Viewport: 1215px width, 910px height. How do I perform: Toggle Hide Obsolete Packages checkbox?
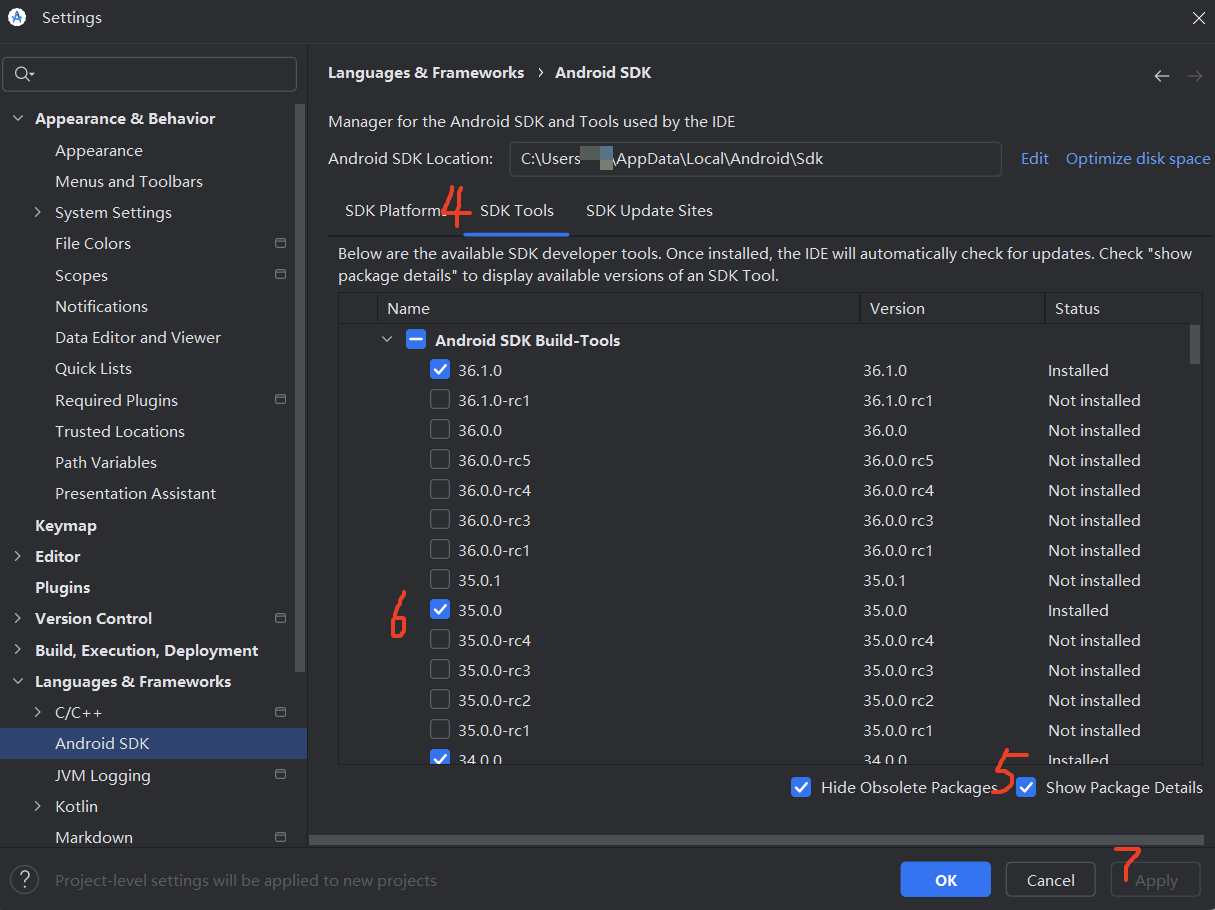(x=801, y=787)
